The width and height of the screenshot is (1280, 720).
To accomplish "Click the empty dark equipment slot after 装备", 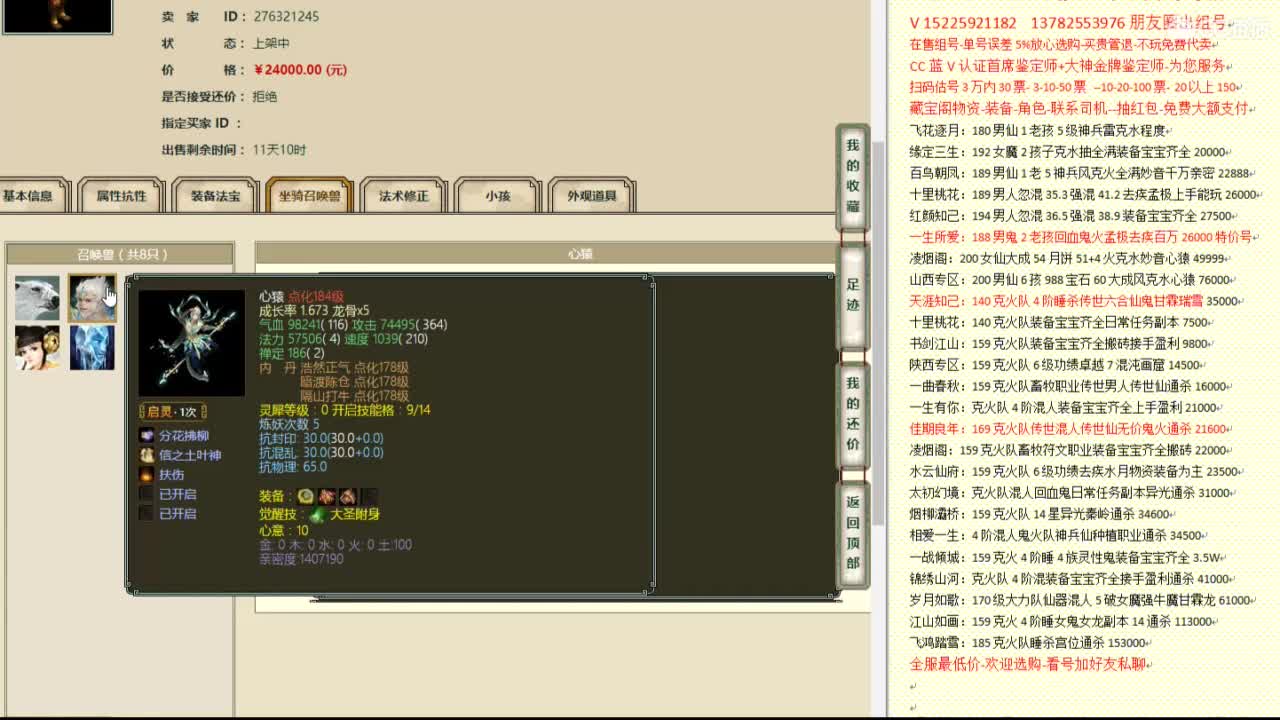I will point(370,496).
